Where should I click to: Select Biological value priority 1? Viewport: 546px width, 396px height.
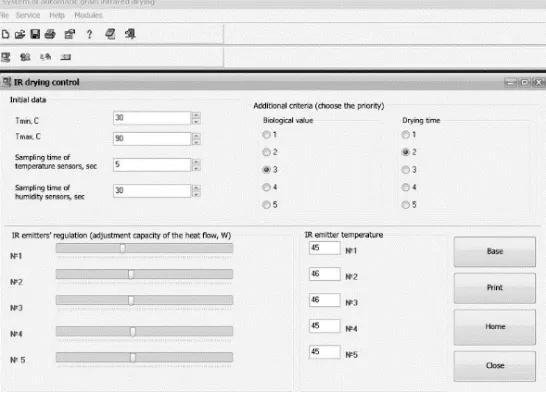coord(266,135)
